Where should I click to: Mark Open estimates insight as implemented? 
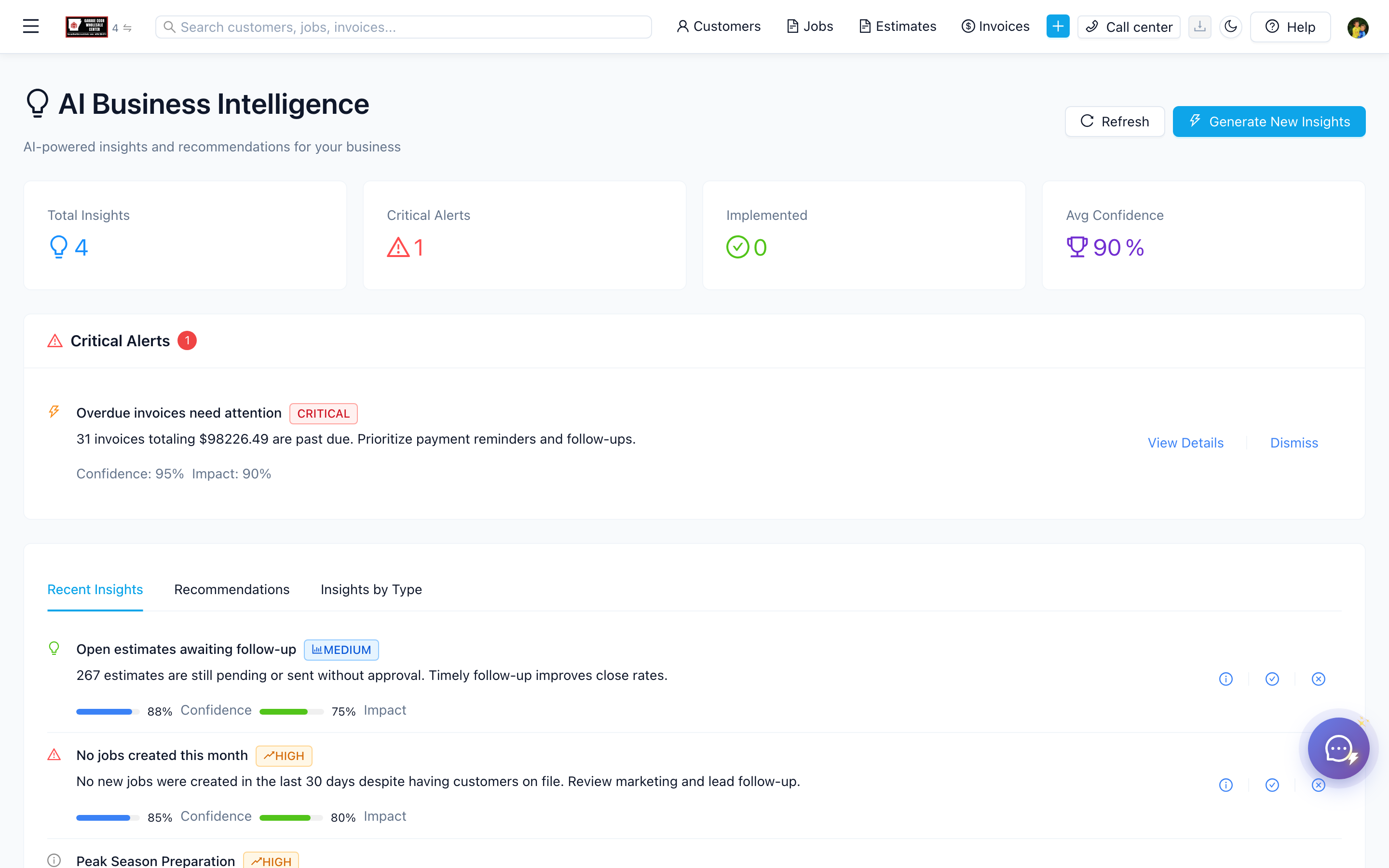pos(1272,679)
